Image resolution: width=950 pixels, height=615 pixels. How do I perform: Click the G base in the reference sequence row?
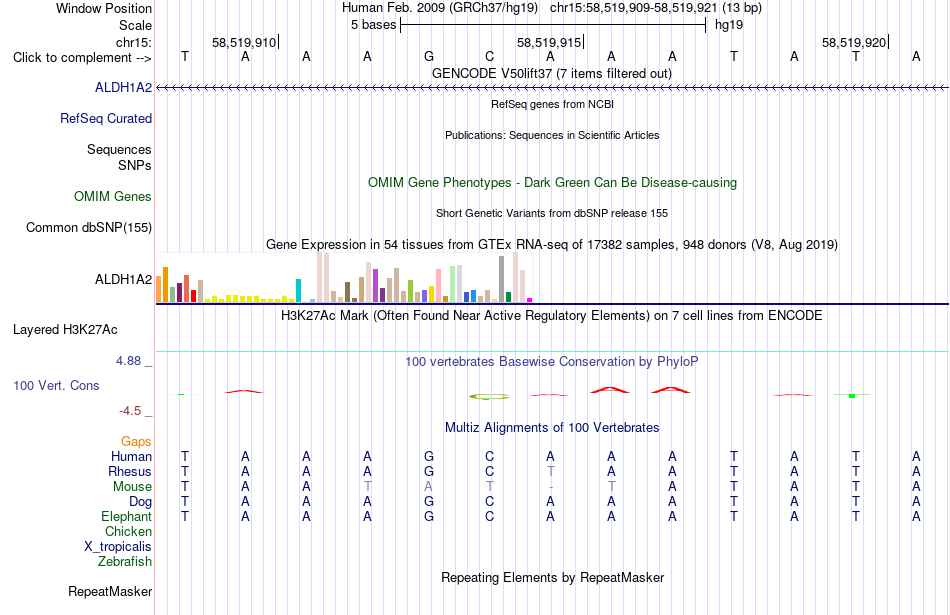[x=429, y=56]
